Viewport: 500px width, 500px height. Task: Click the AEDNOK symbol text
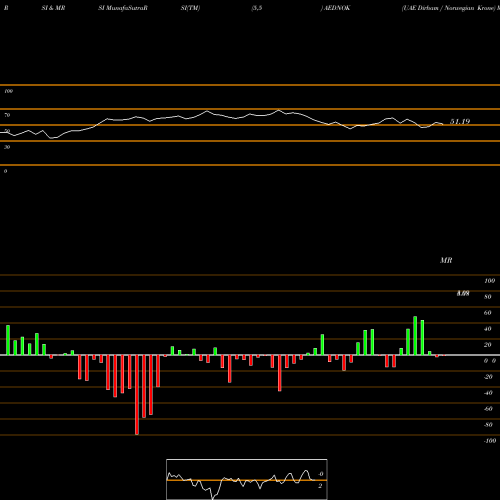point(337,8)
